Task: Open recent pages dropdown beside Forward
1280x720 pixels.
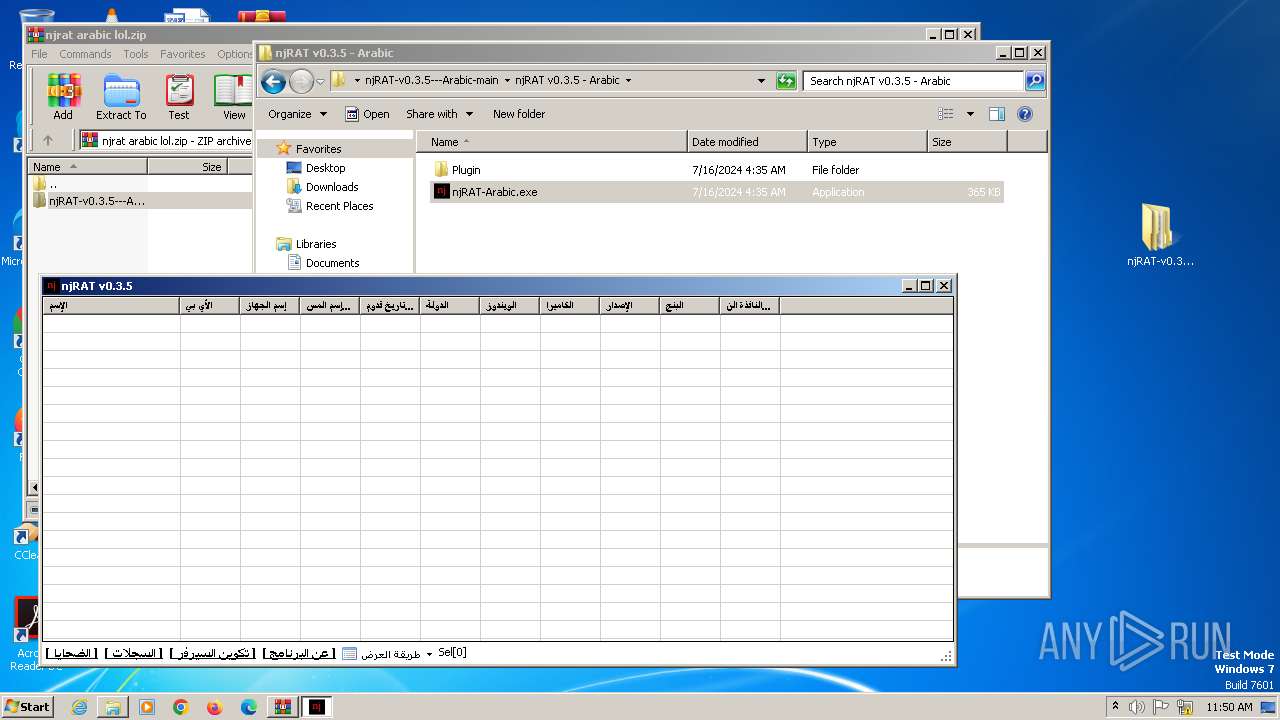Action: (320, 81)
